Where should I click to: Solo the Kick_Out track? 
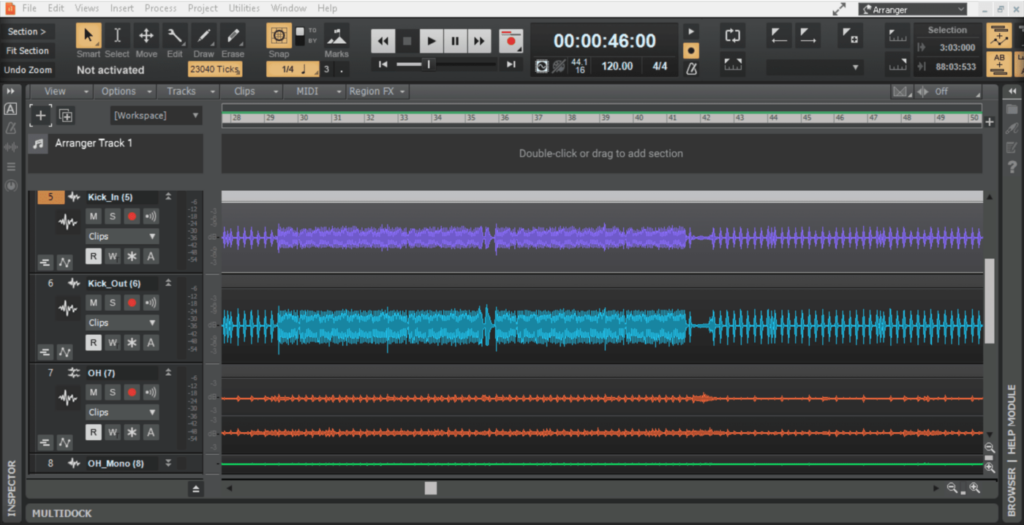[x=112, y=303]
